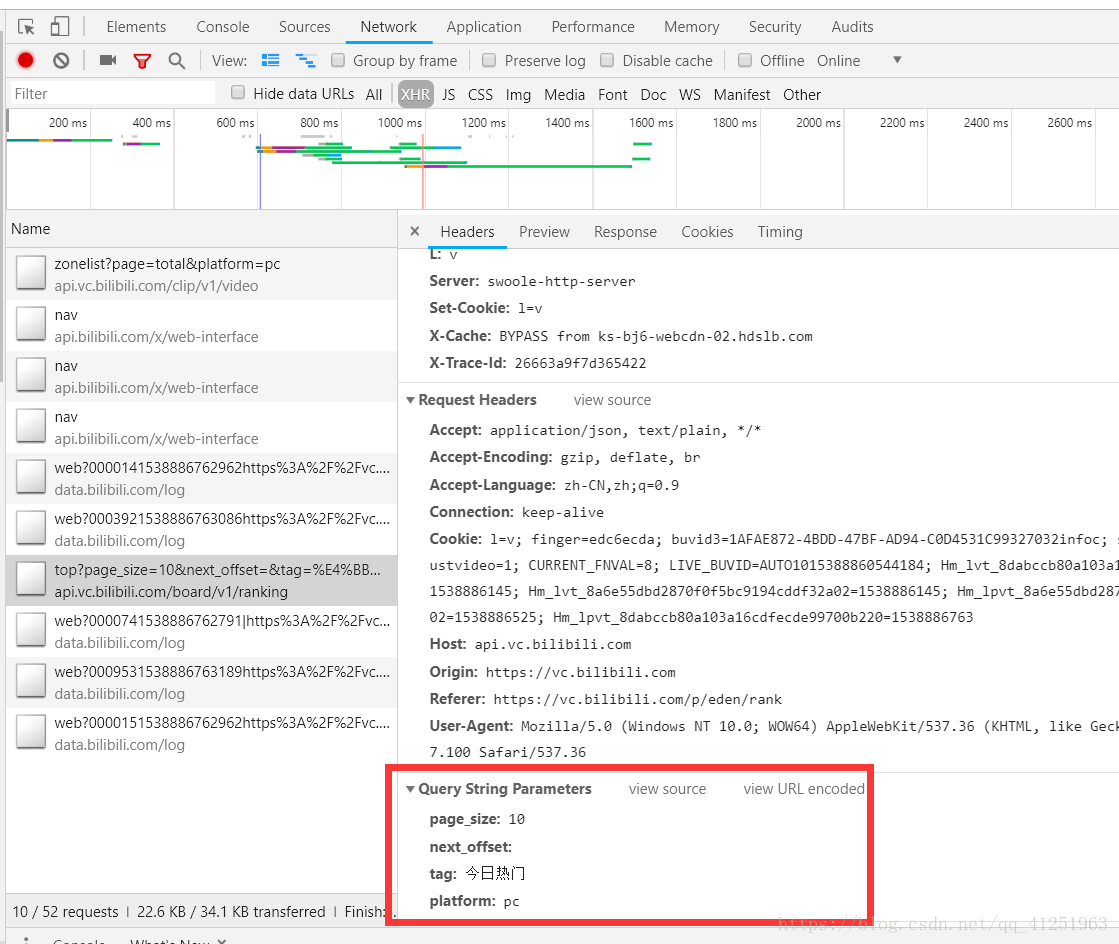
Task: Enable Preserve log checkbox
Action: click(x=489, y=61)
